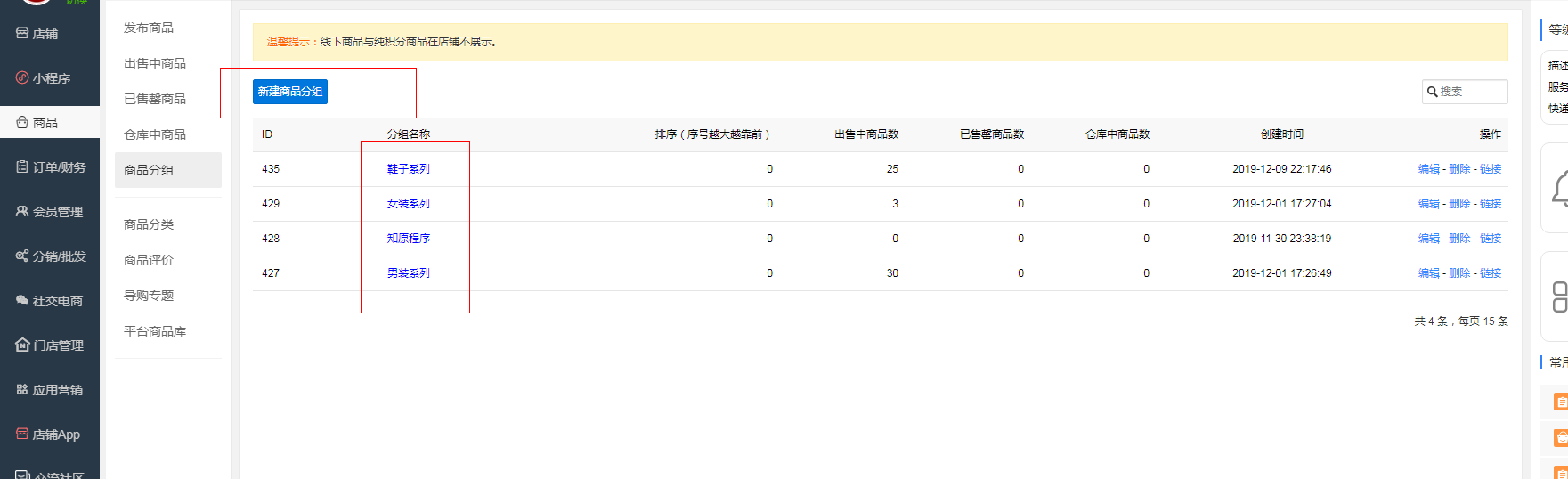Click the search magnifier icon

[x=1432, y=92]
